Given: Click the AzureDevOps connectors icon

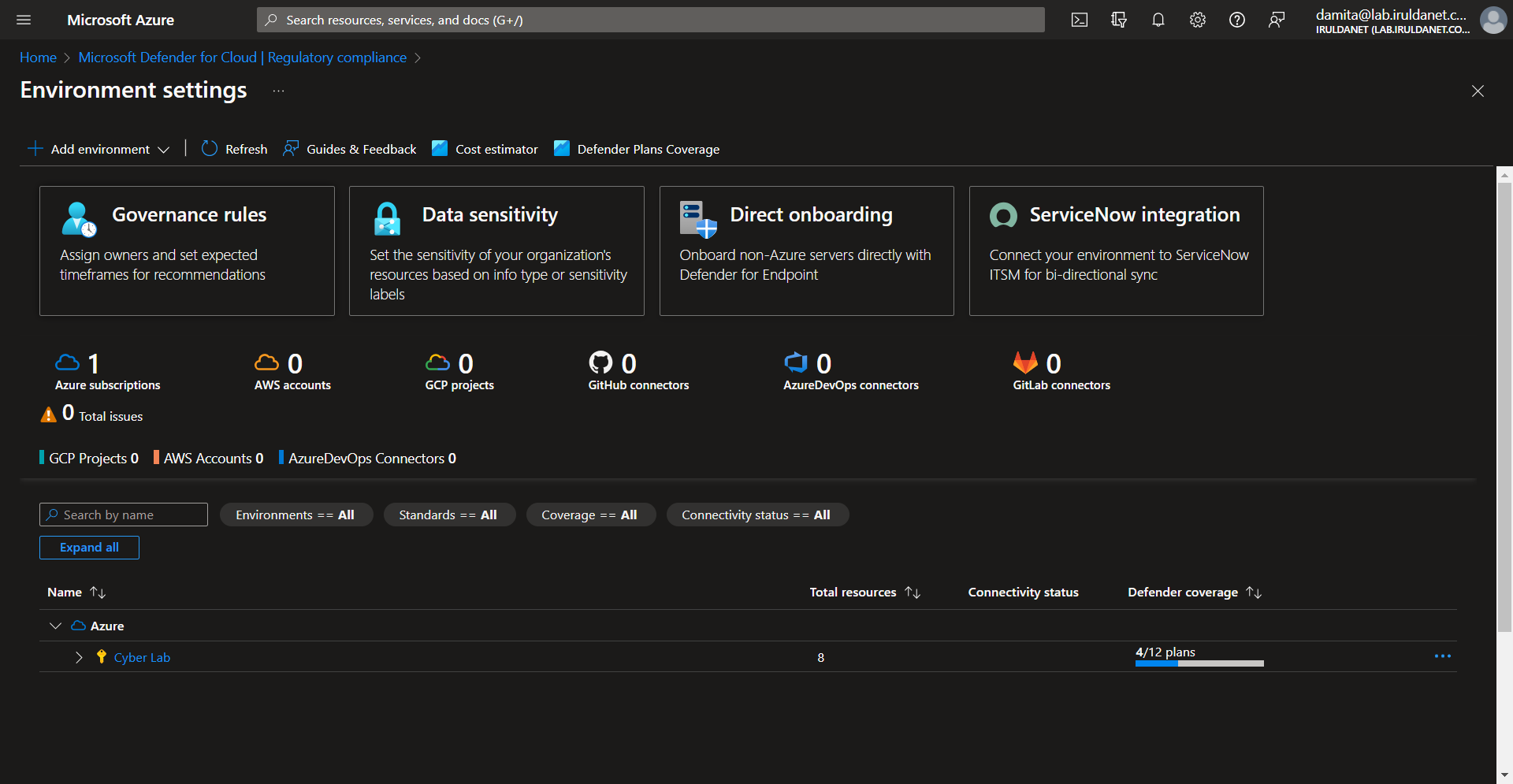Looking at the screenshot, I should pyautogui.click(x=796, y=362).
